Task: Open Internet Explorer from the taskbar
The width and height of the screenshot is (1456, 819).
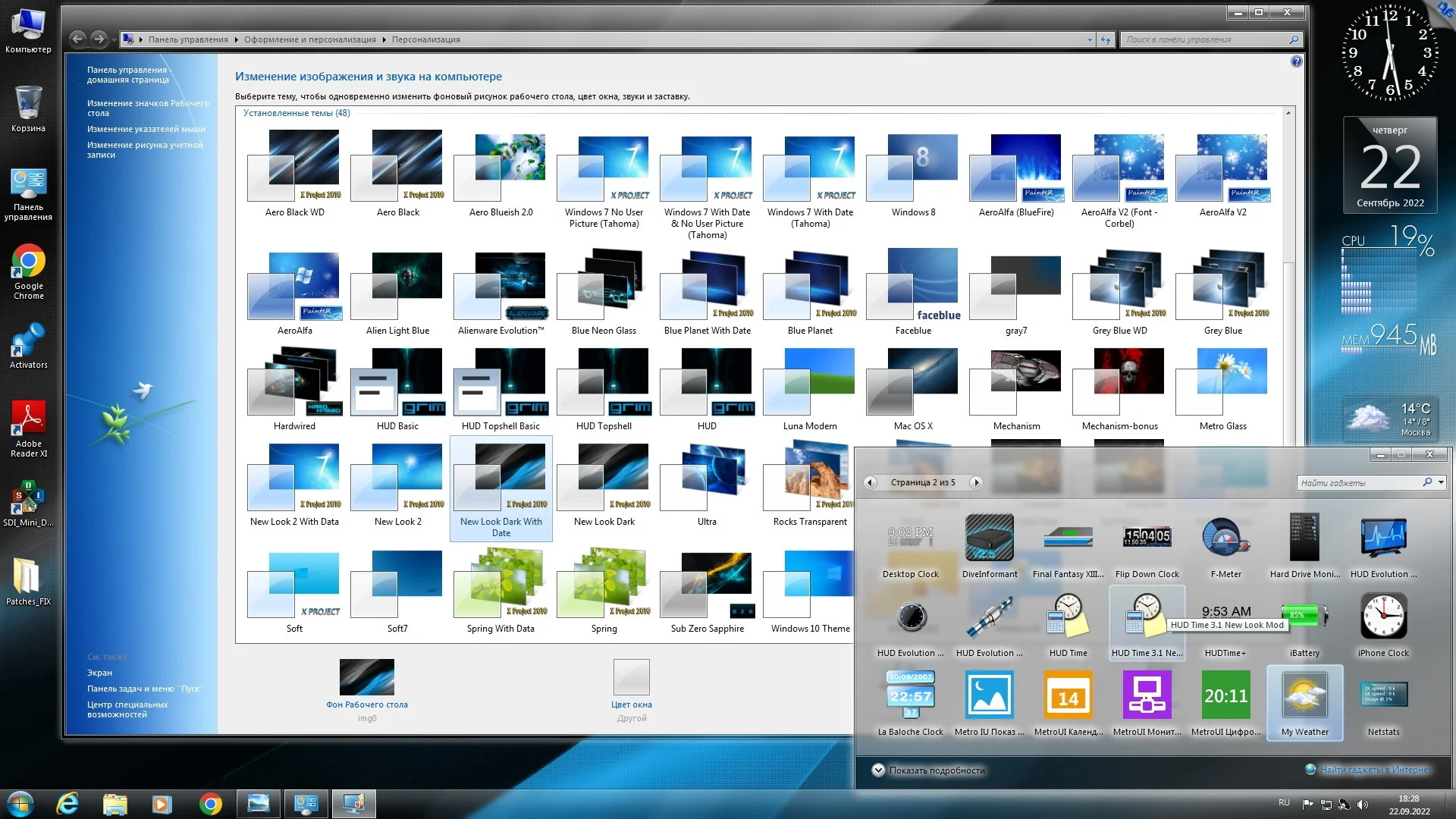Action: pos(68,804)
